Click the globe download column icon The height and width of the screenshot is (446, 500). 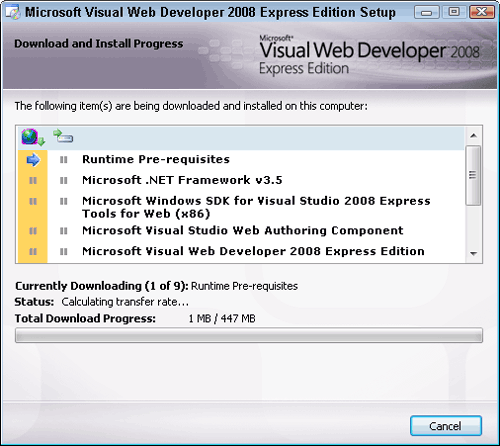tap(33, 137)
